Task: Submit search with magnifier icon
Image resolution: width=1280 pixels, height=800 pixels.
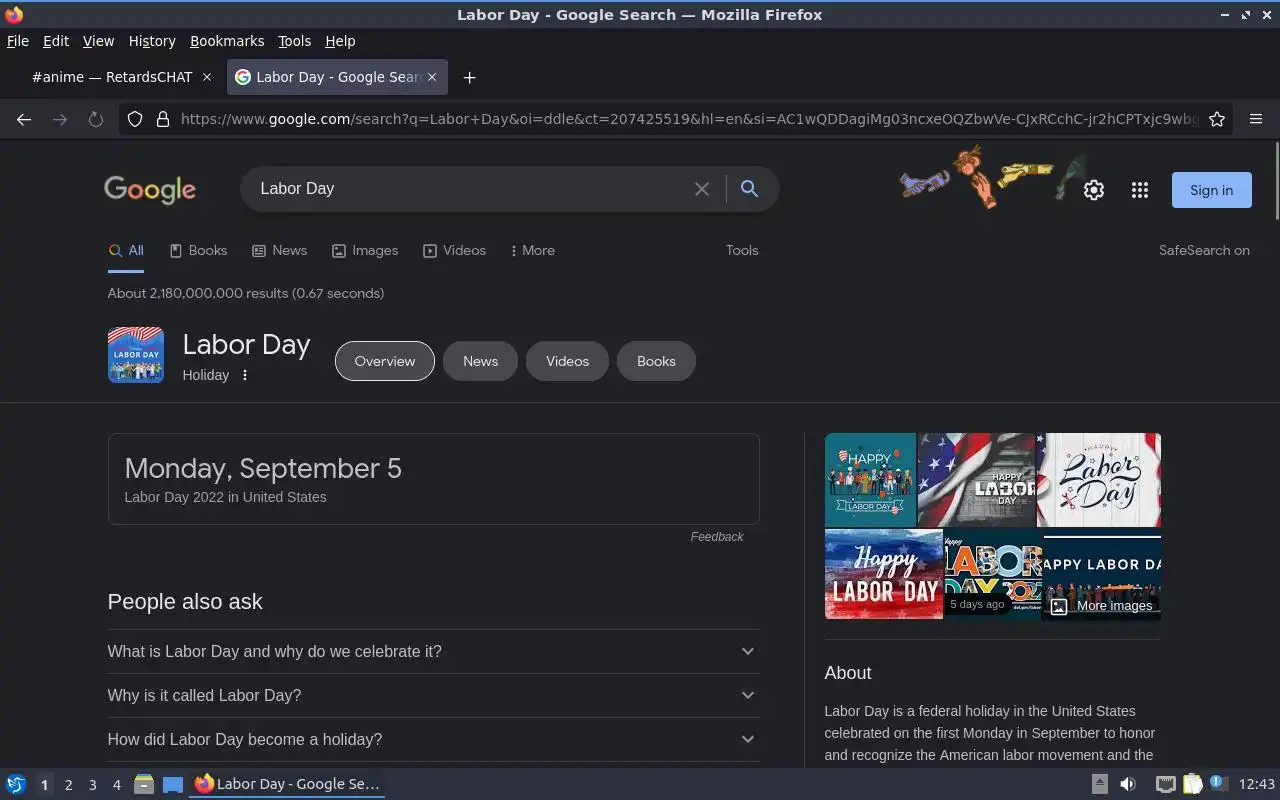Action: [x=749, y=189]
